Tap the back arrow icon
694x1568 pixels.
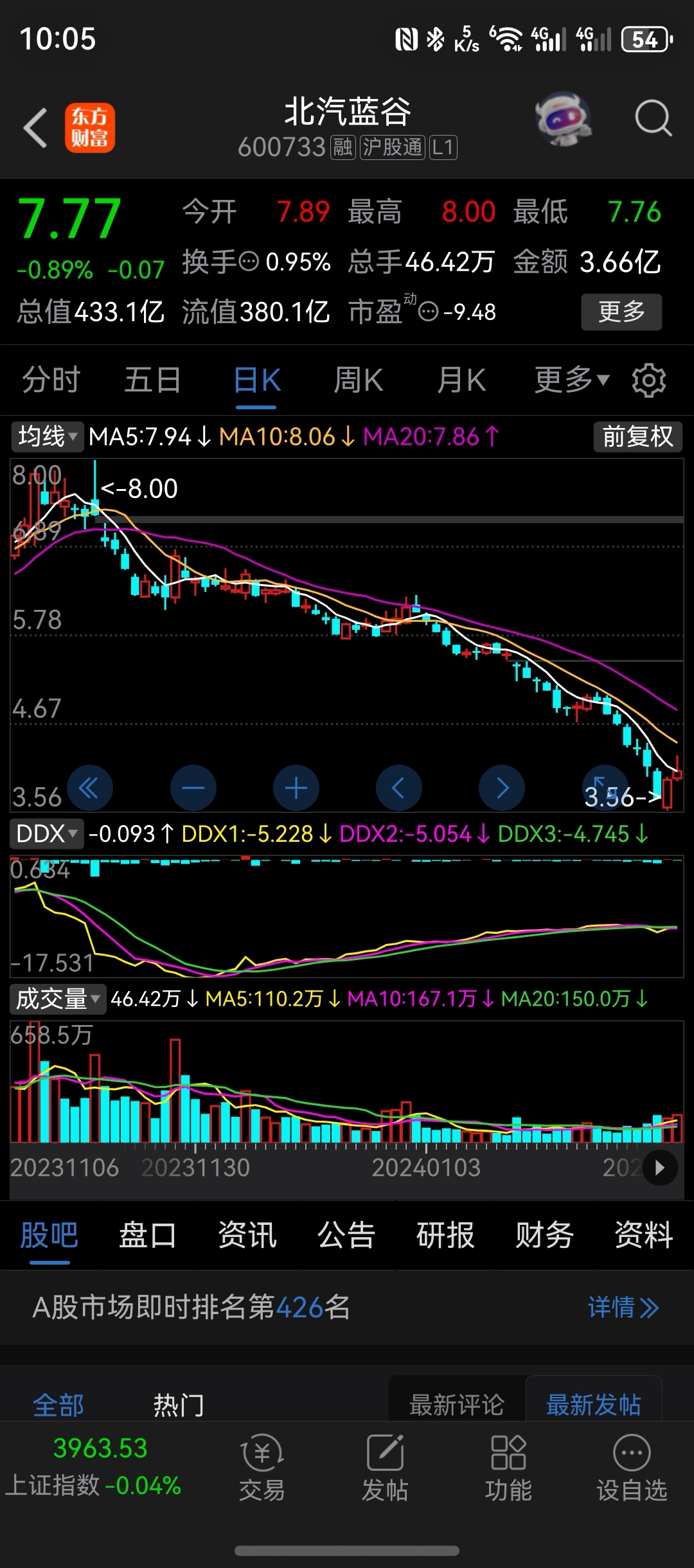click(x=35, y=128)
